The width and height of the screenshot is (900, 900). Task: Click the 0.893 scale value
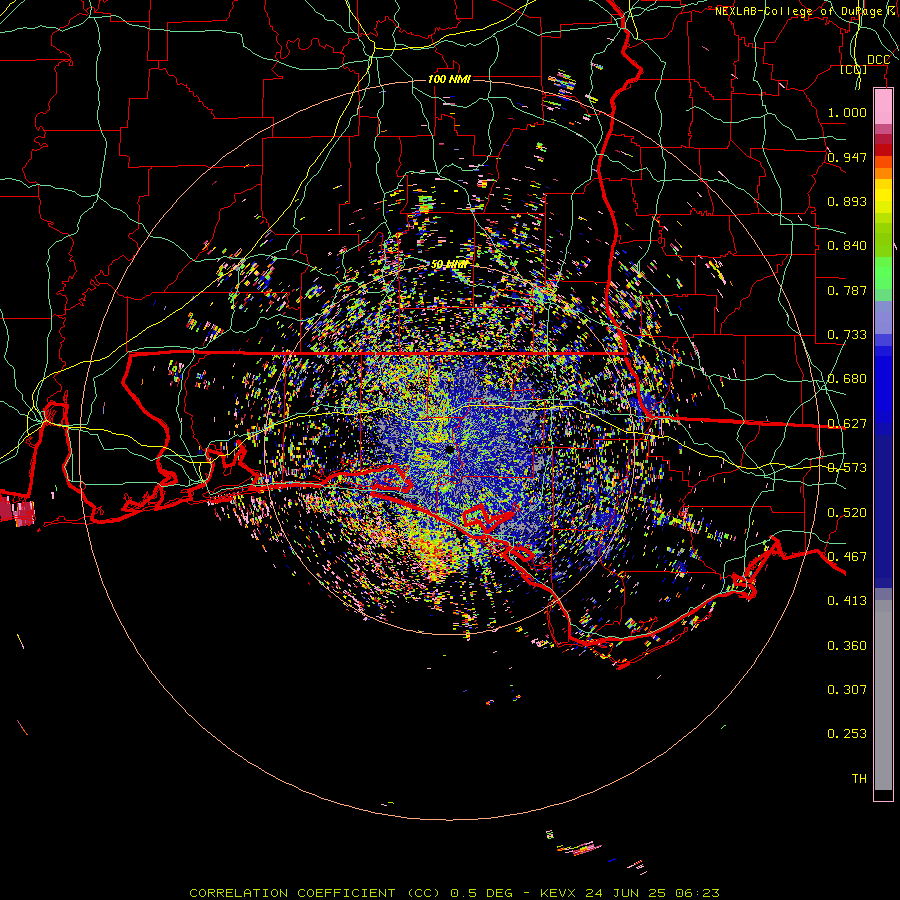tap(847, 201)
